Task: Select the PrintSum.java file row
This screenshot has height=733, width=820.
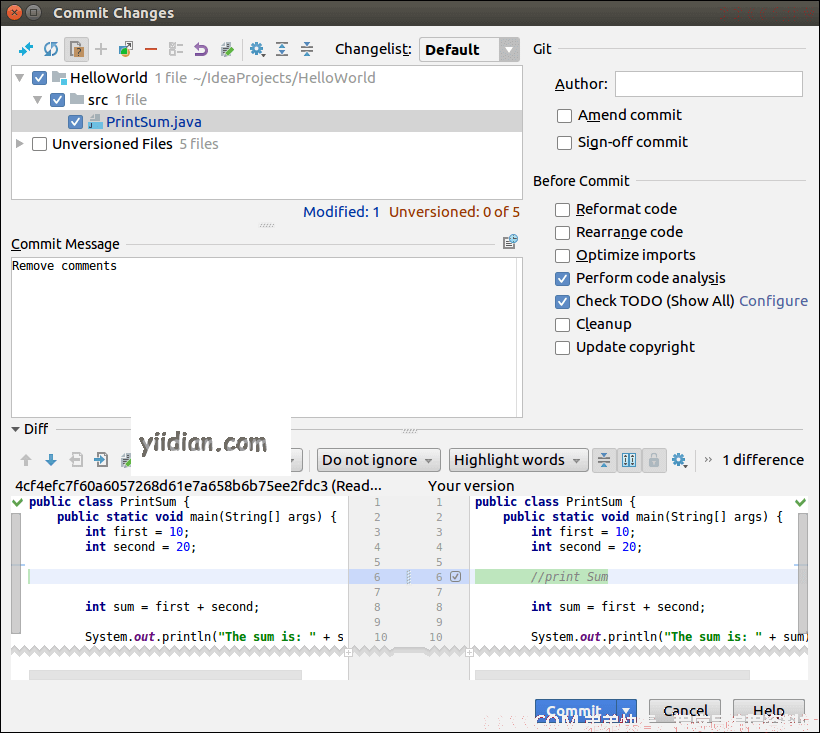Action: 267,122
